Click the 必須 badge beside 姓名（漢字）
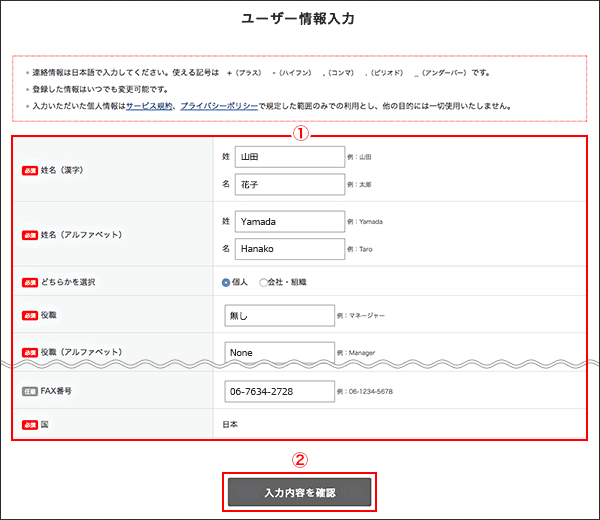 coord(28,170)
